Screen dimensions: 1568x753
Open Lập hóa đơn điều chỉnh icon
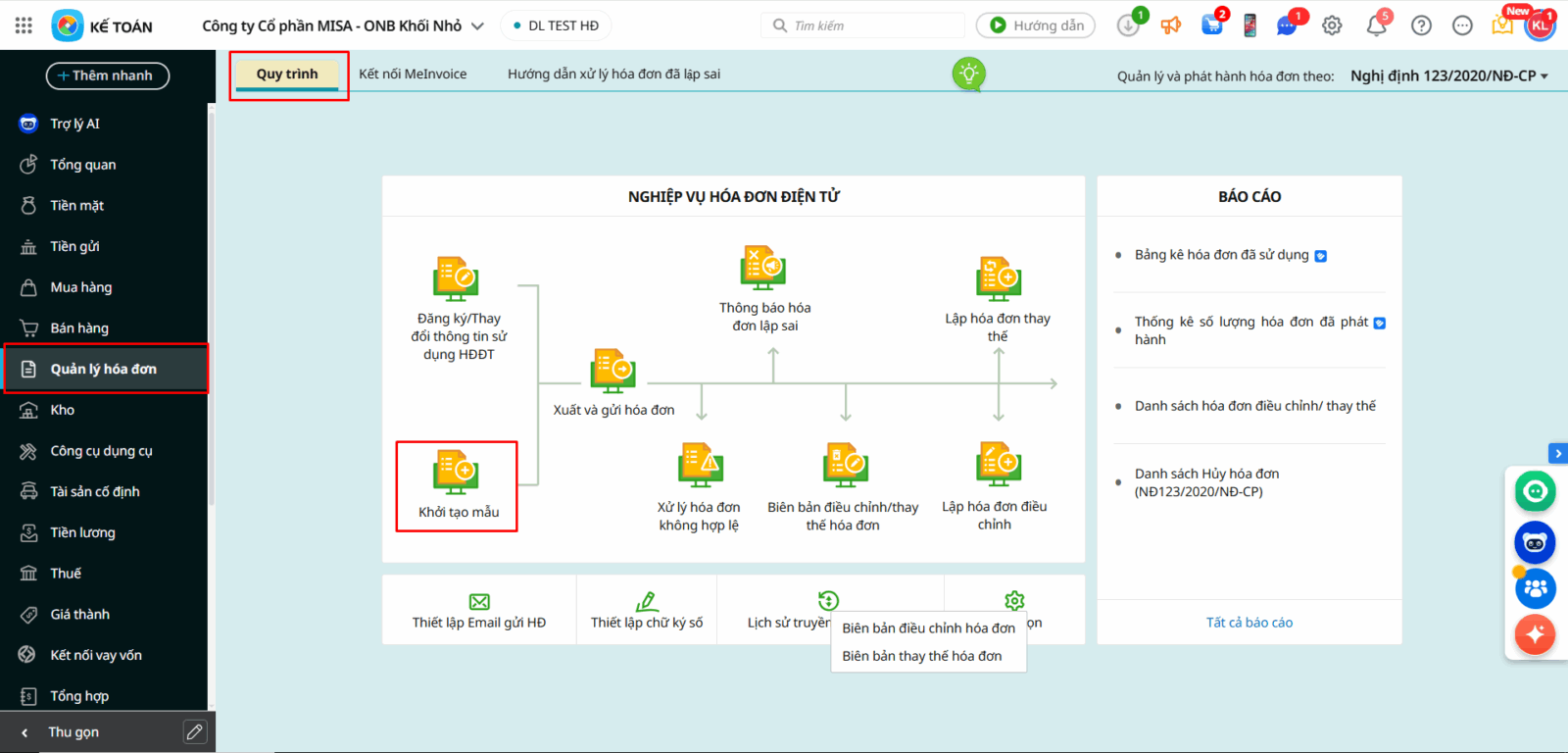tap(998, 464)
